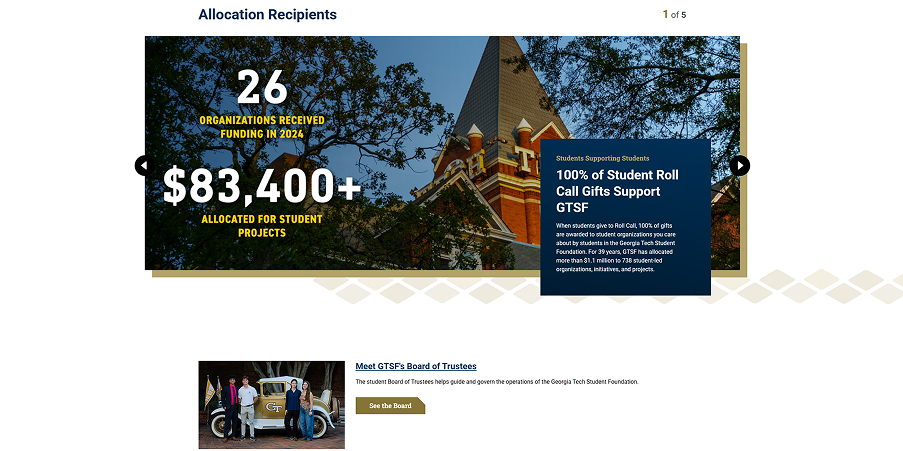Click the Allocation Recipients heading
Image resolution: width=903 pixels, height=451 pixels.
(x=267, y=14)
